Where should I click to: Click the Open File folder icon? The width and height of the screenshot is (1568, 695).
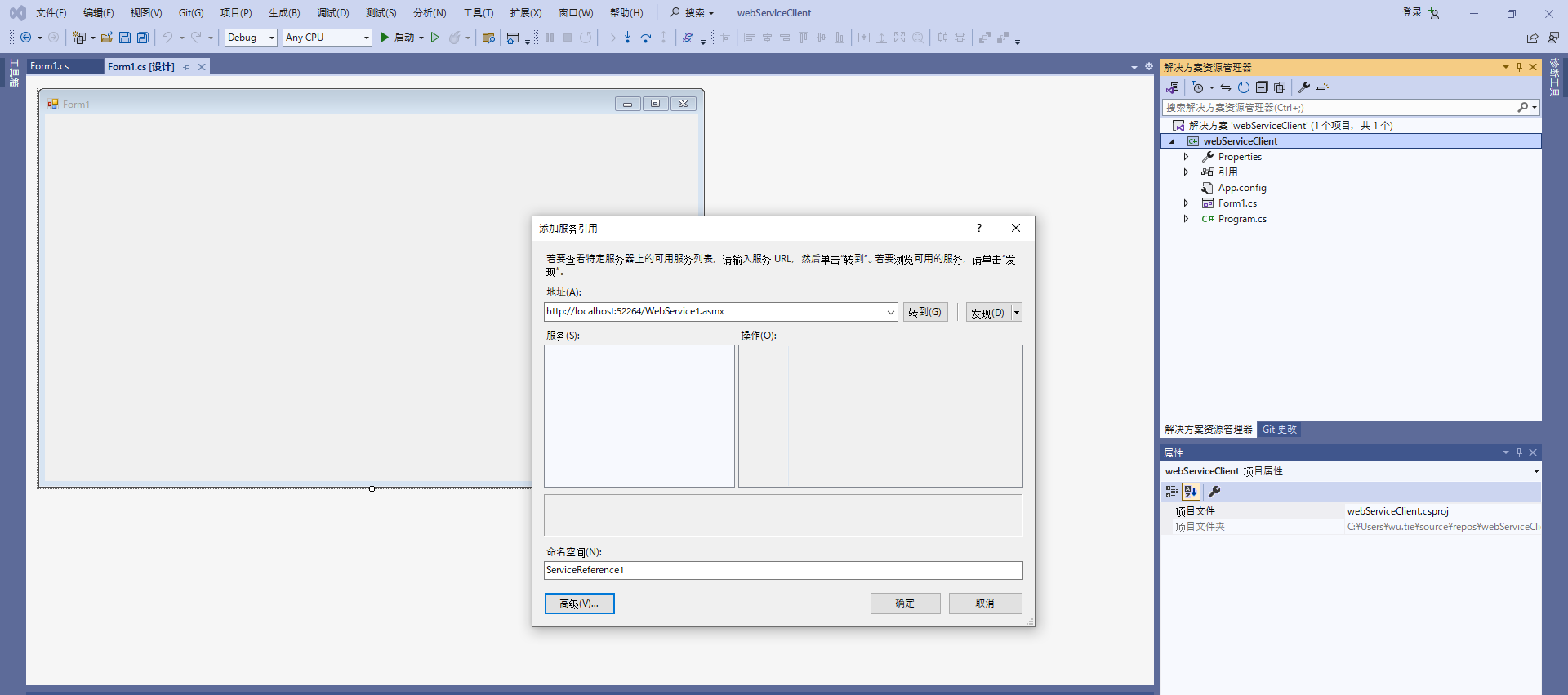click(106, 38)
